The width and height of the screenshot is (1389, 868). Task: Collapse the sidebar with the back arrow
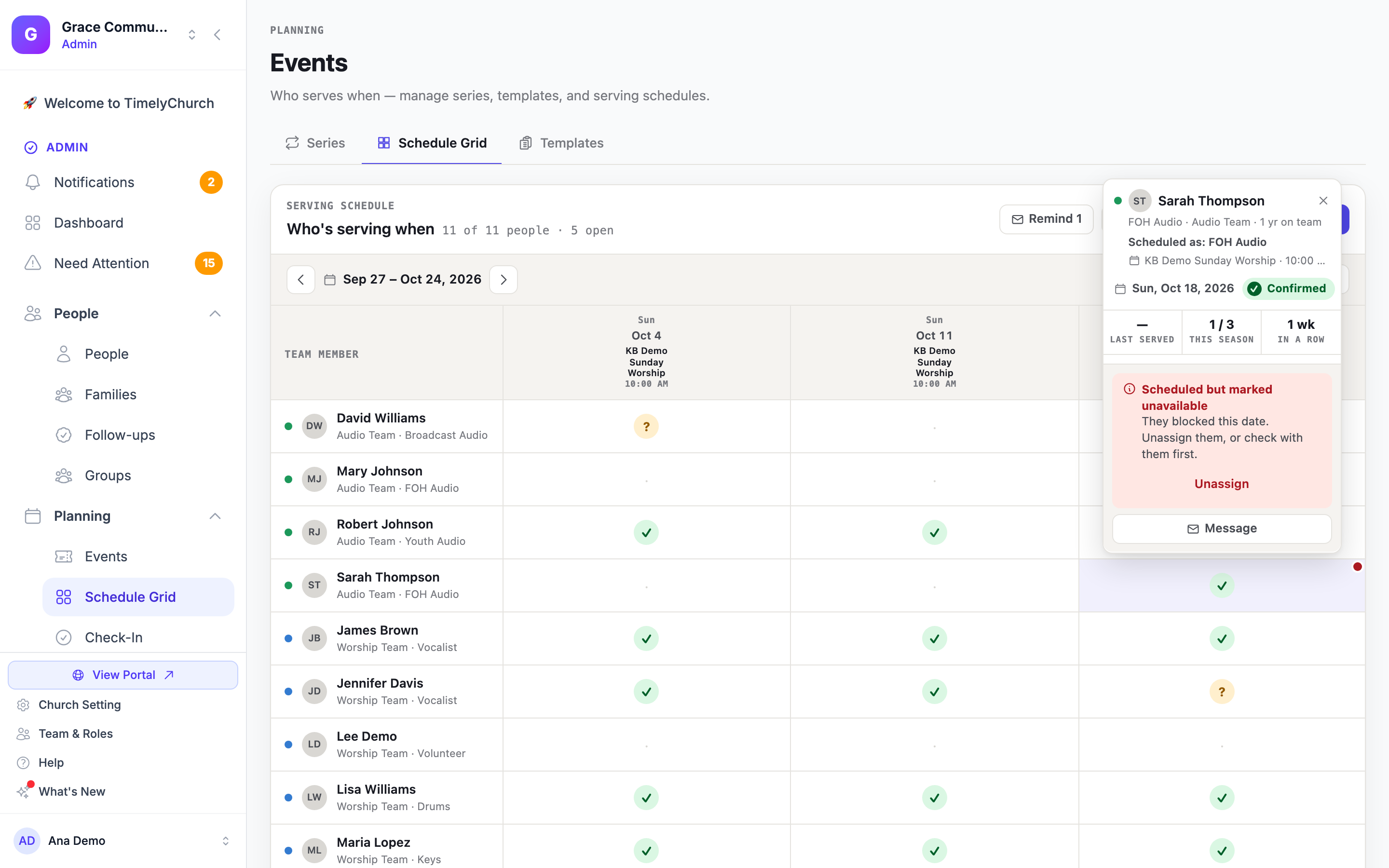coord(217,35)
